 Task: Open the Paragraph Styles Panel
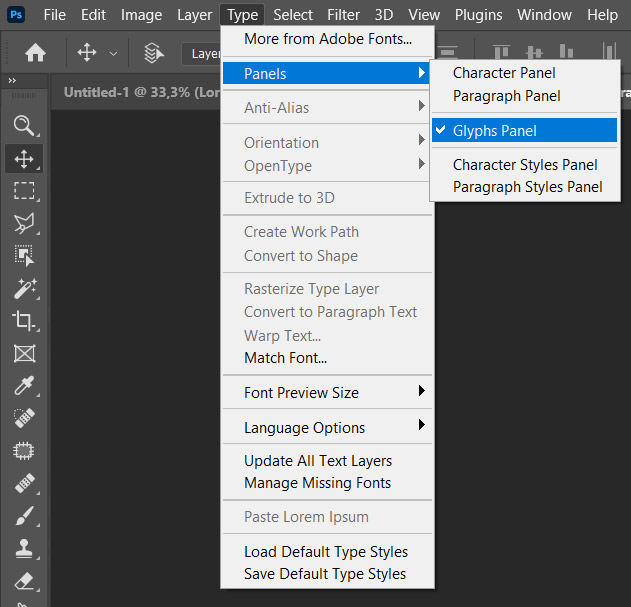[524, 187]
